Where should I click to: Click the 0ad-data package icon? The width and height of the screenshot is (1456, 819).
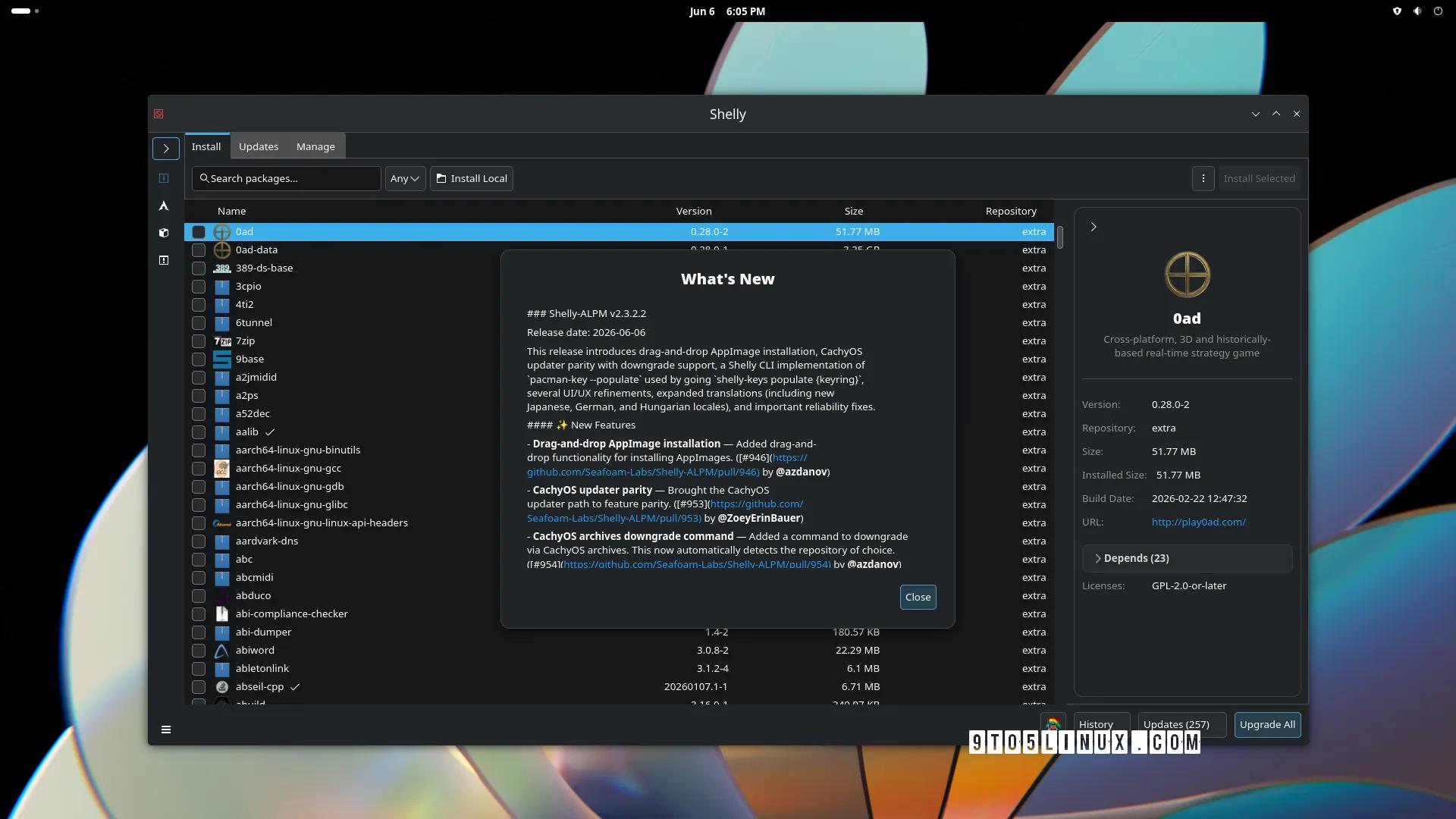221,249
